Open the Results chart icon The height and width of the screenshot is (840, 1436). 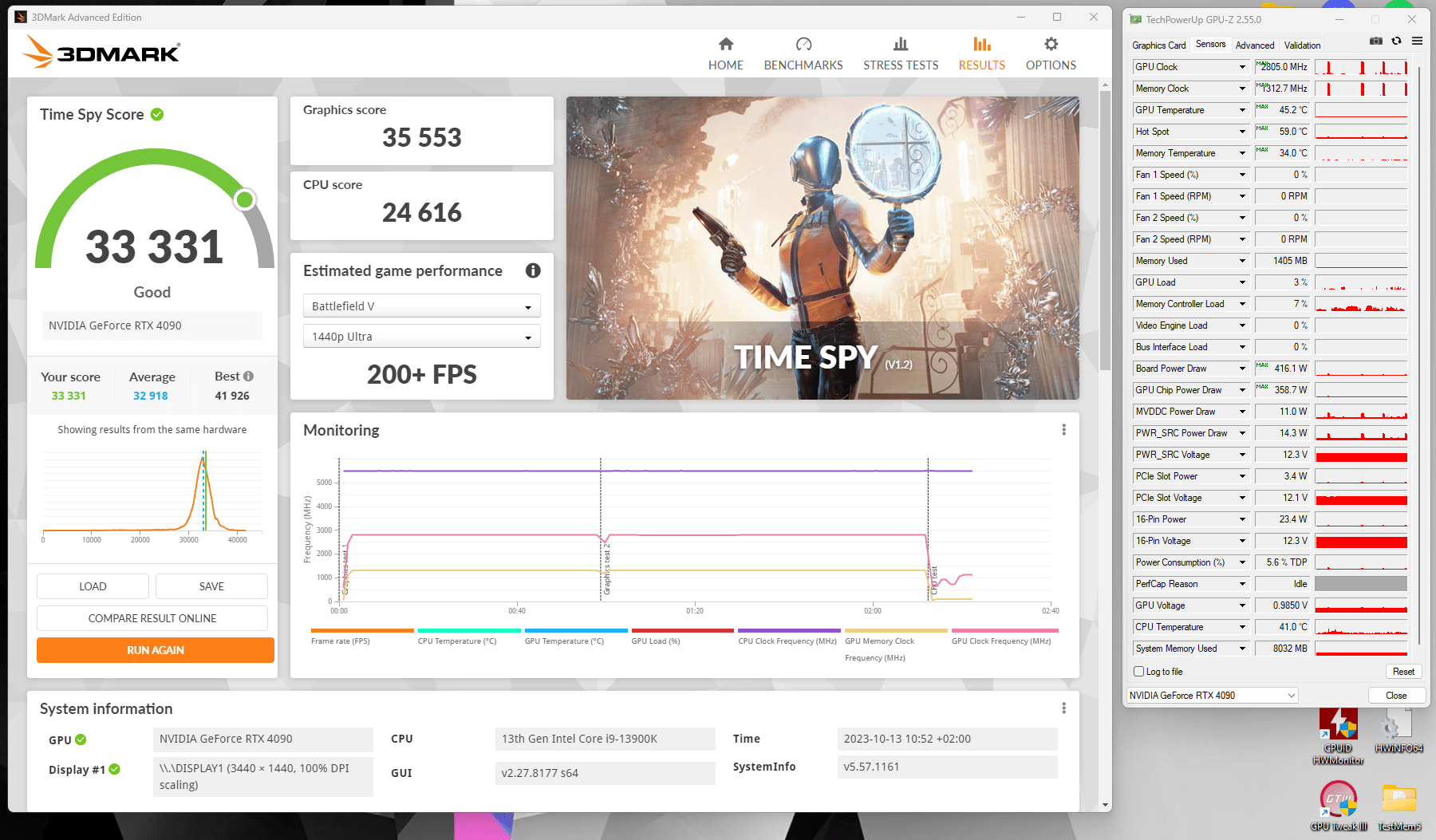982,44
